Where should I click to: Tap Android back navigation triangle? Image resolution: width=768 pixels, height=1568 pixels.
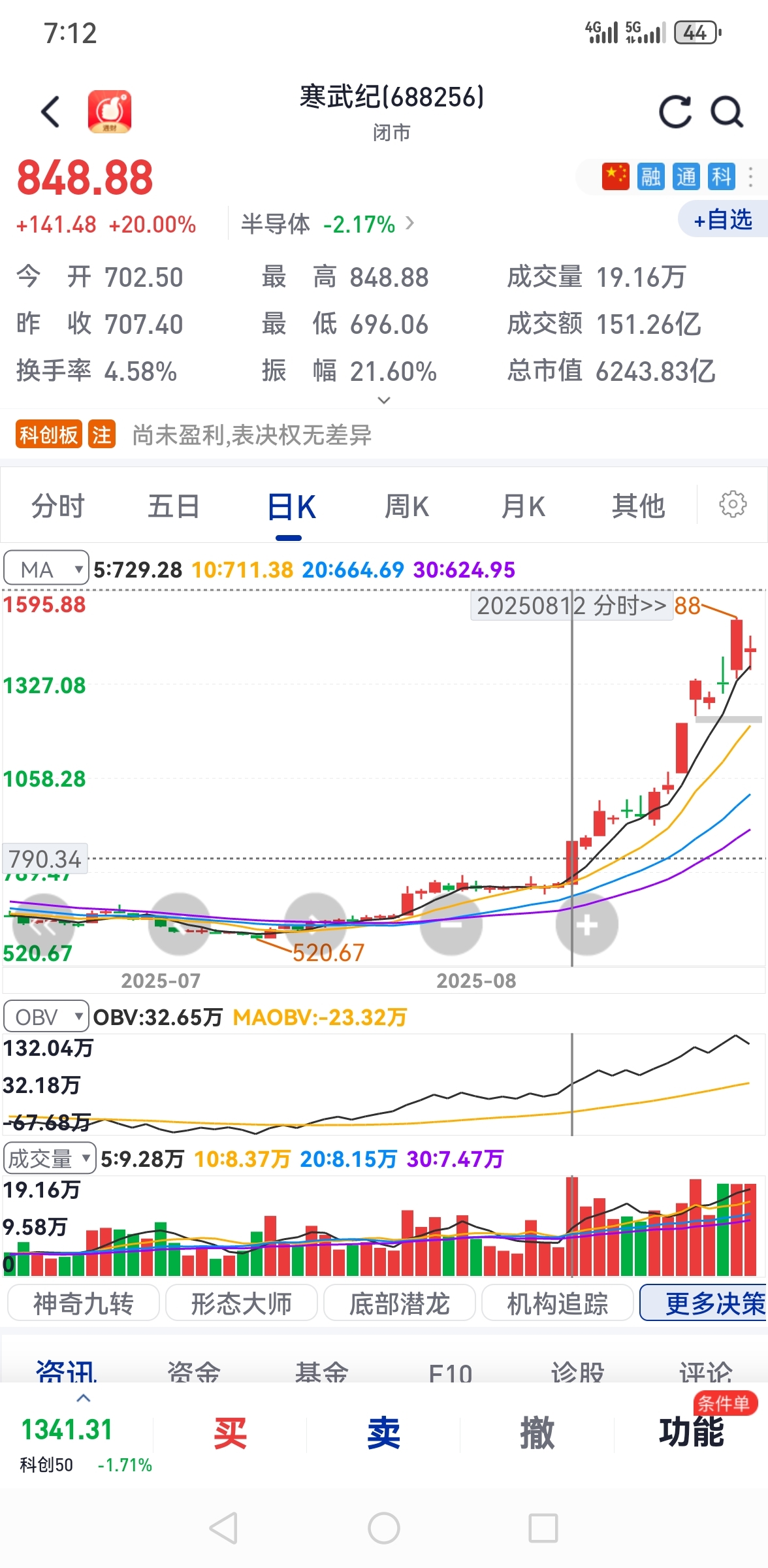coord(223,1528)
